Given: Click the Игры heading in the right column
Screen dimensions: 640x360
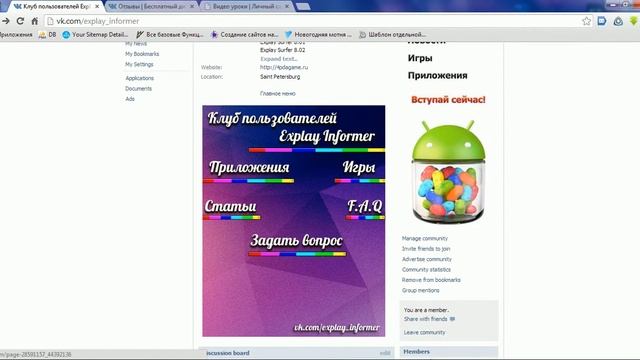Looking at the screenshot, I should pyautogui.click(x=420, y=58).
